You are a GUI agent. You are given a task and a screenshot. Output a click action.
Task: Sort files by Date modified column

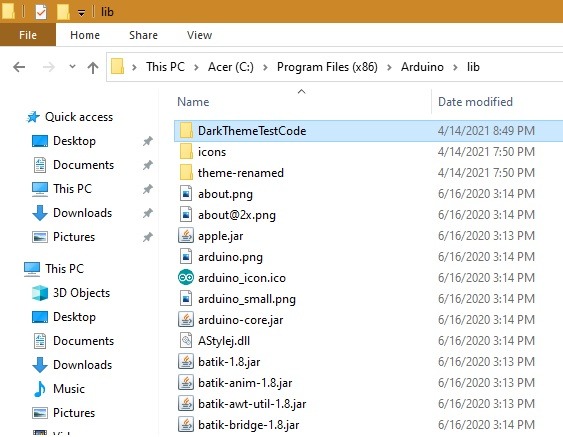[475, 102]
